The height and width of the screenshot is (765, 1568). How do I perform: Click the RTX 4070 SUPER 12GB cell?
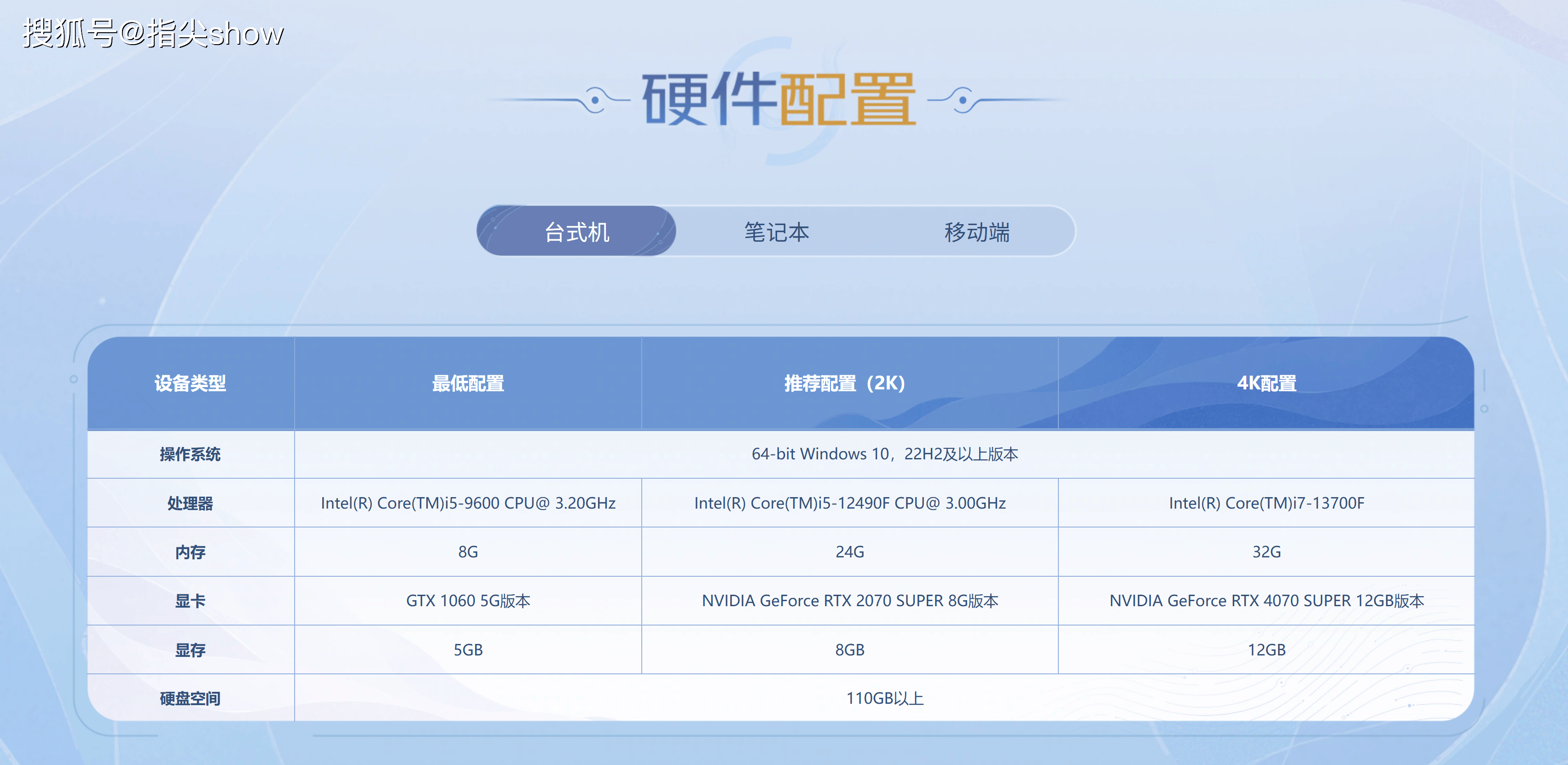pyautogui.click(x=1266, y=601)
